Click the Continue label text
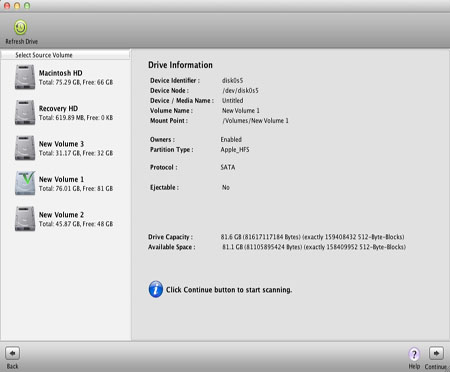This screenshot has height=372, width=450. tap(435, 367)
